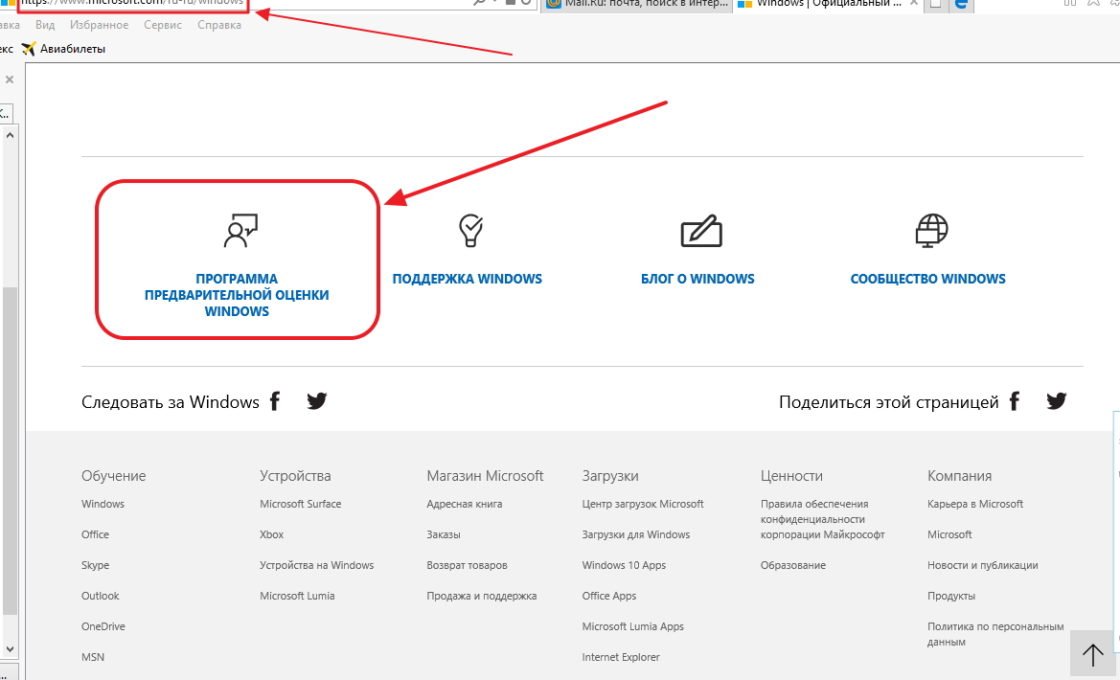Click the globe icon above Сообщество Windows
Viewport: 1120px width, 680px height.
click(x=930, y=231)
